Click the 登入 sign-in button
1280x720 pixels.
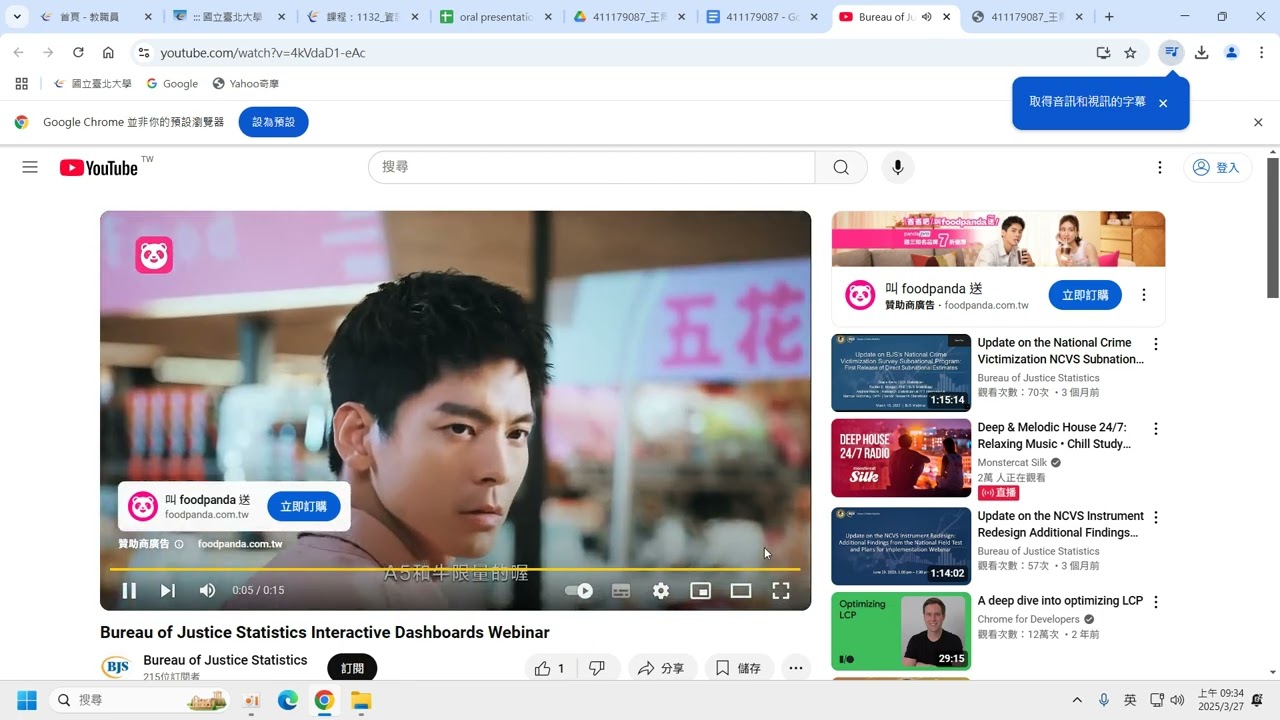point(1217,167)
